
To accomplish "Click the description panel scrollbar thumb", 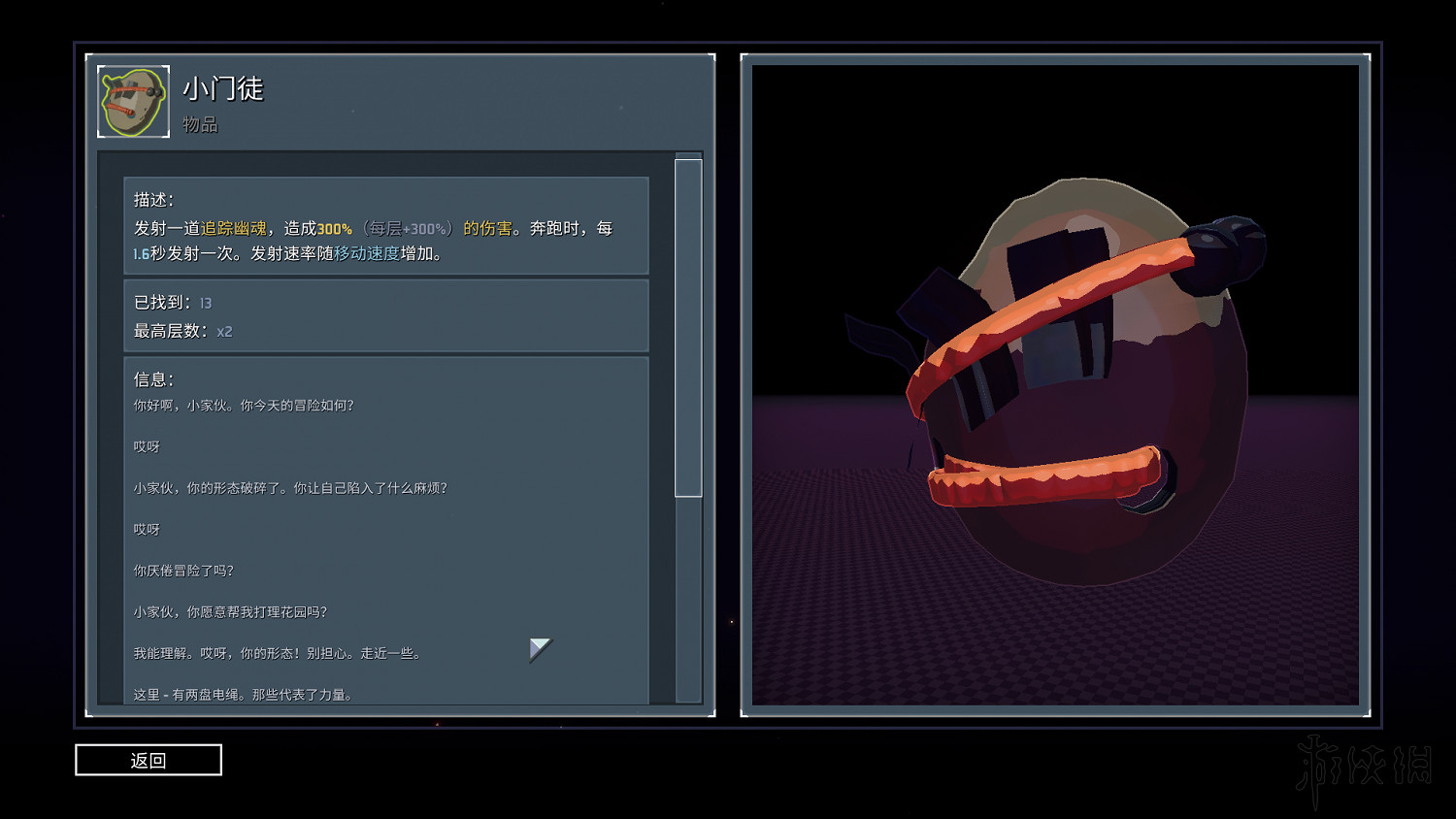I will tap(688, 328).
